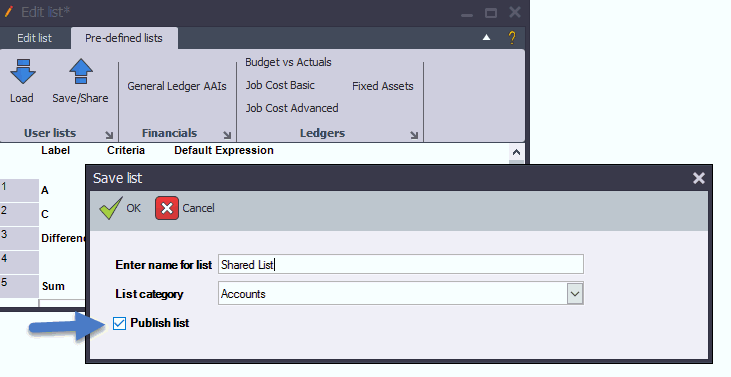The height and width of the screenshot is (377, 731).
Task: Click the Enter name for list field
Action: pyautogui.click(x=400, y=264)
